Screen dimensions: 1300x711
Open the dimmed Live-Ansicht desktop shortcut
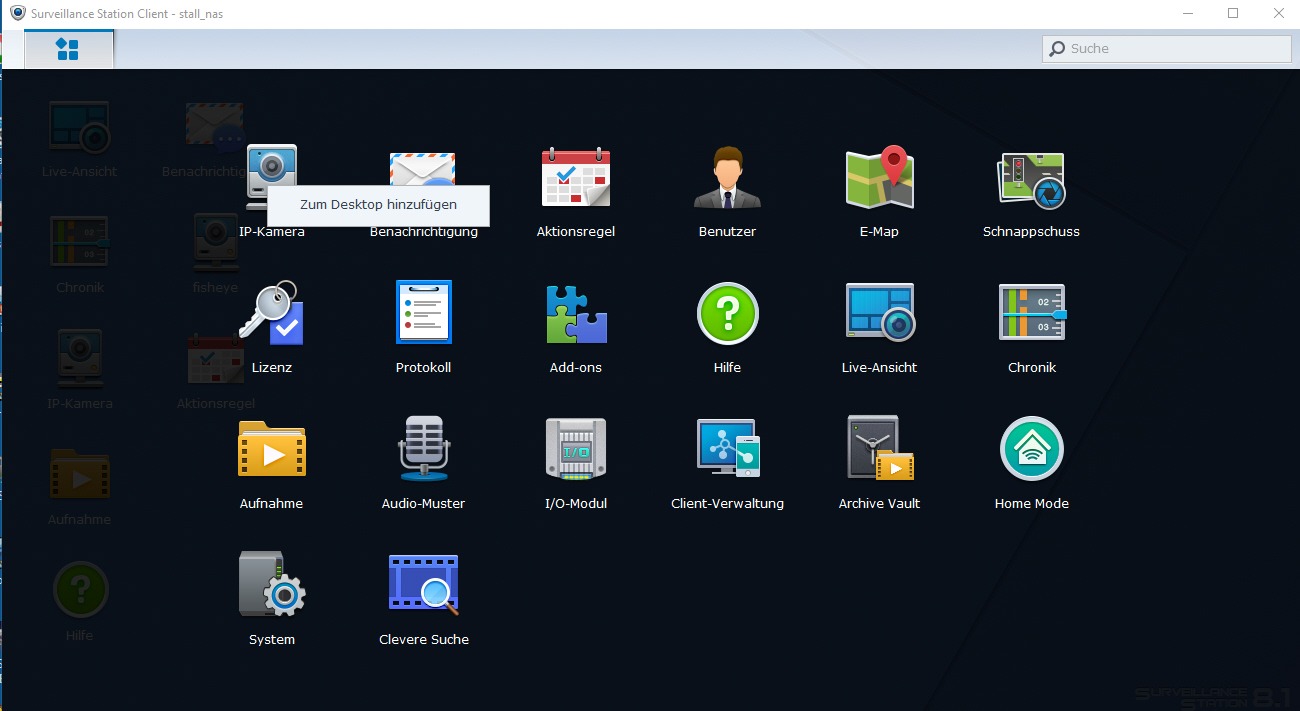click(x=79, y=129)
